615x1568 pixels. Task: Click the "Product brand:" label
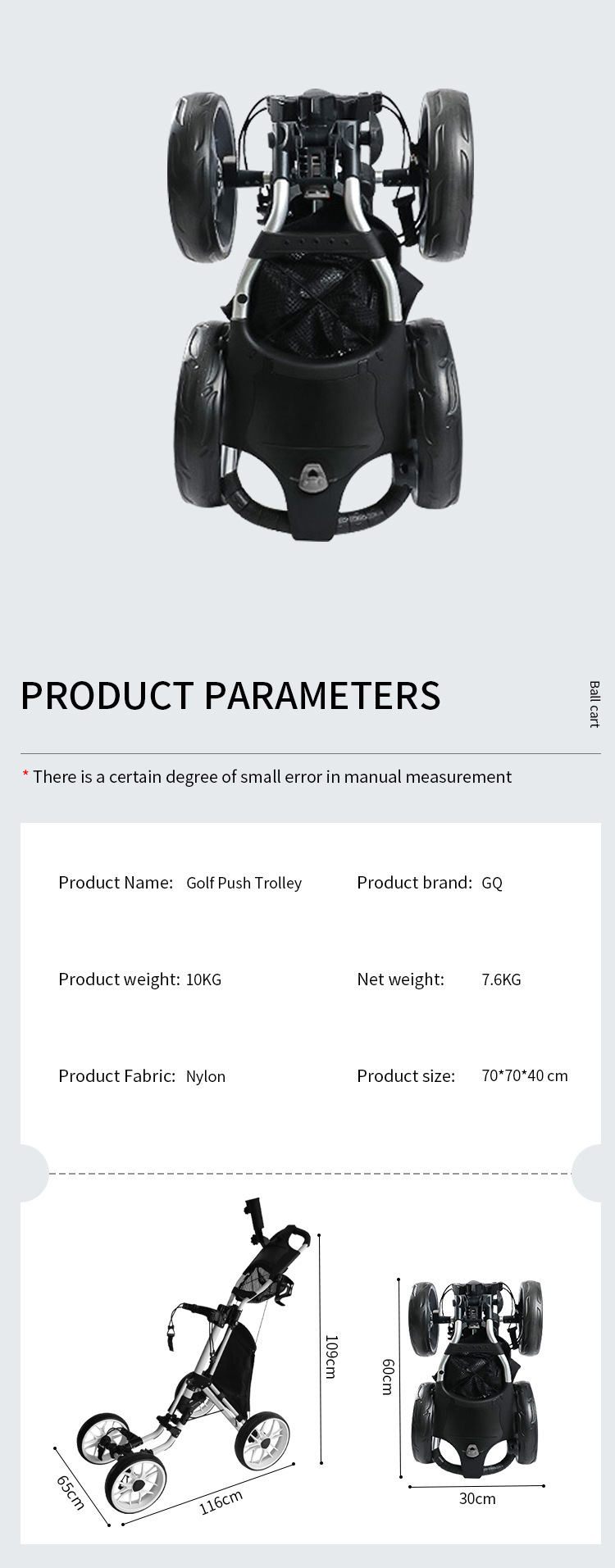pos(414,883)
